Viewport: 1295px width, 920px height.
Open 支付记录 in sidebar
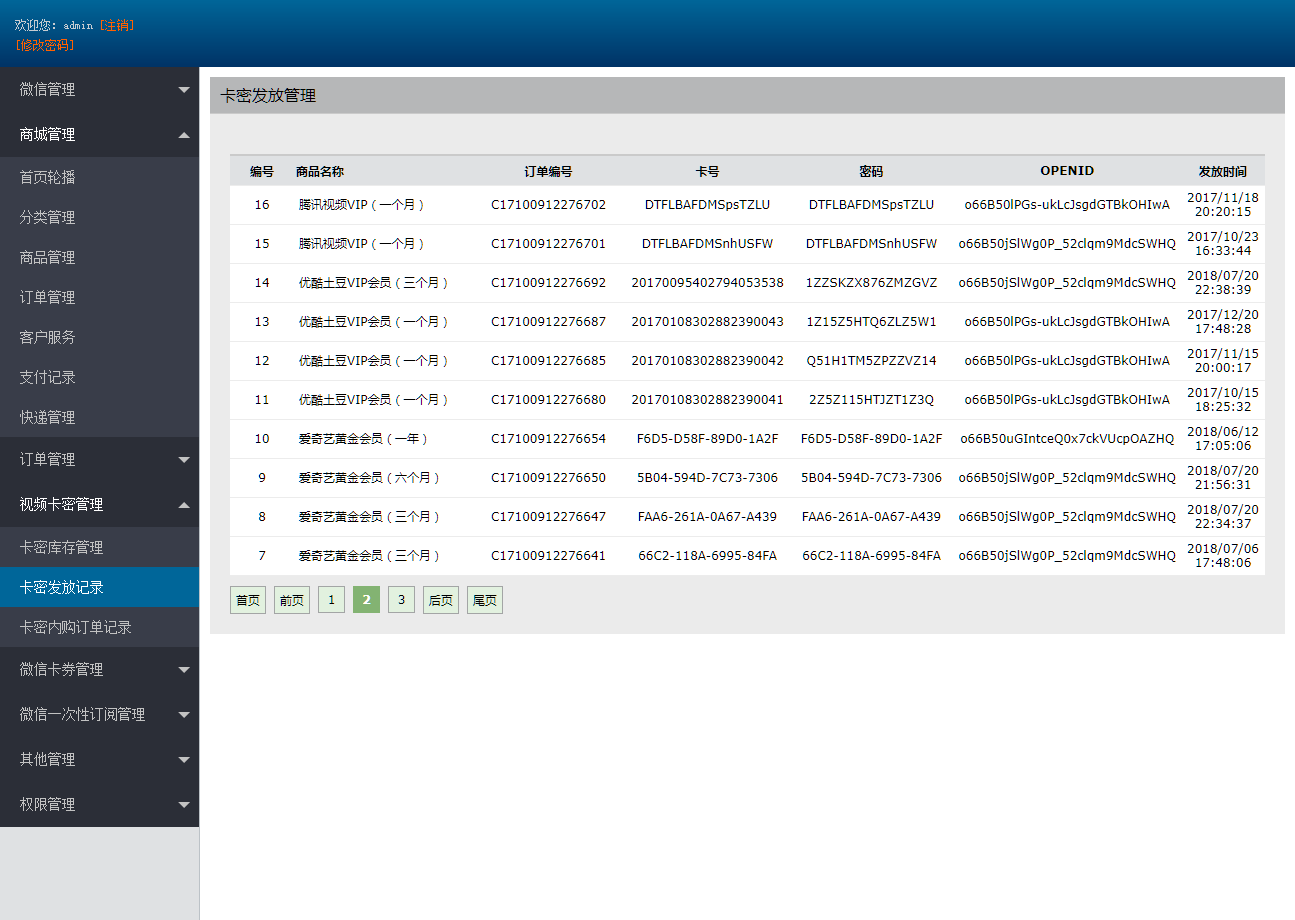coord(99,377)
